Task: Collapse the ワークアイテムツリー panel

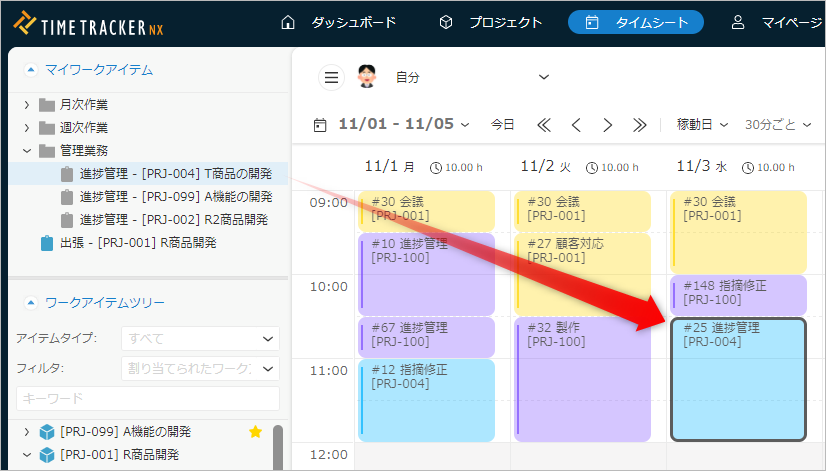Action: point(30,302)
